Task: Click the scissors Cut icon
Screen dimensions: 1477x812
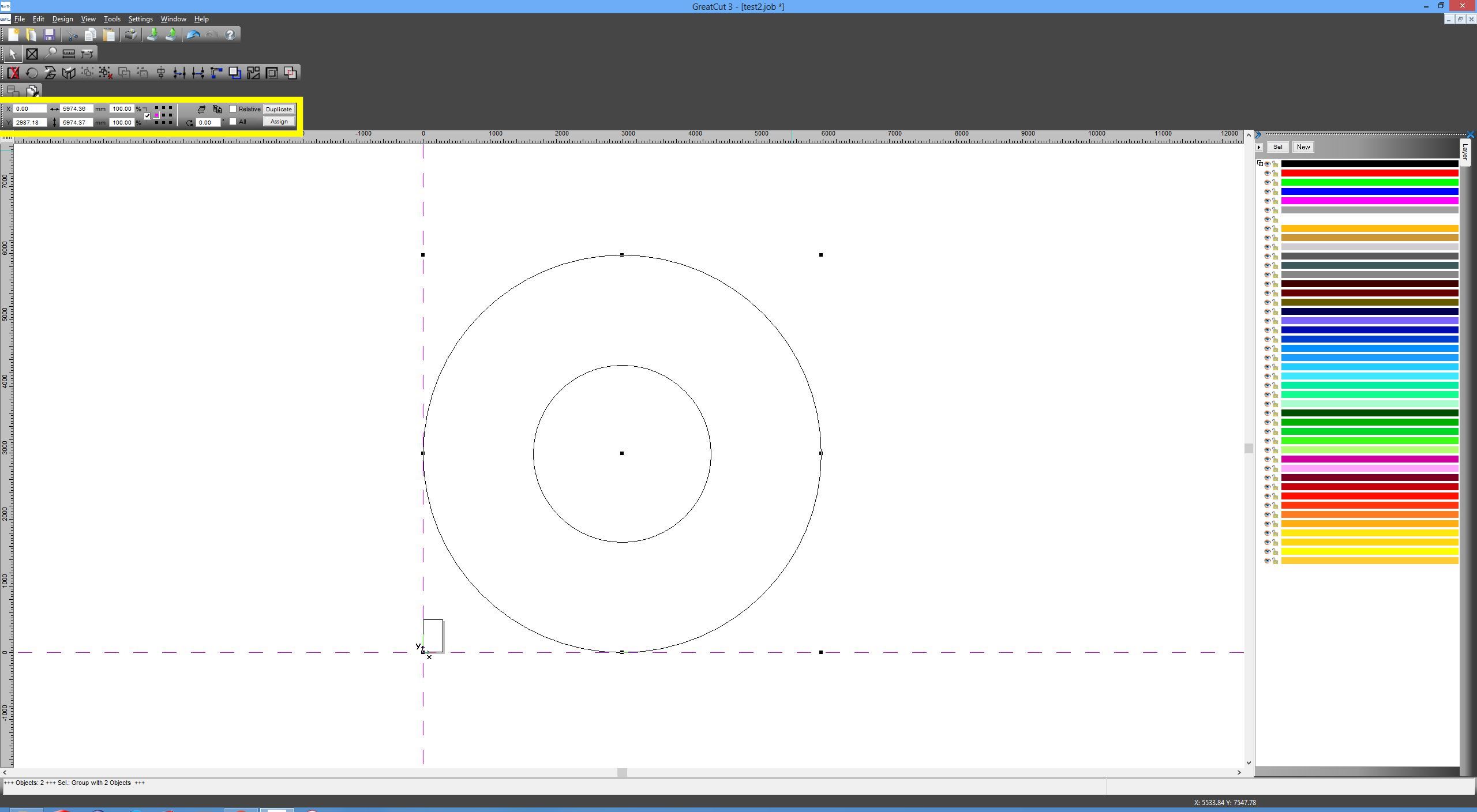Action: (72, 35)
